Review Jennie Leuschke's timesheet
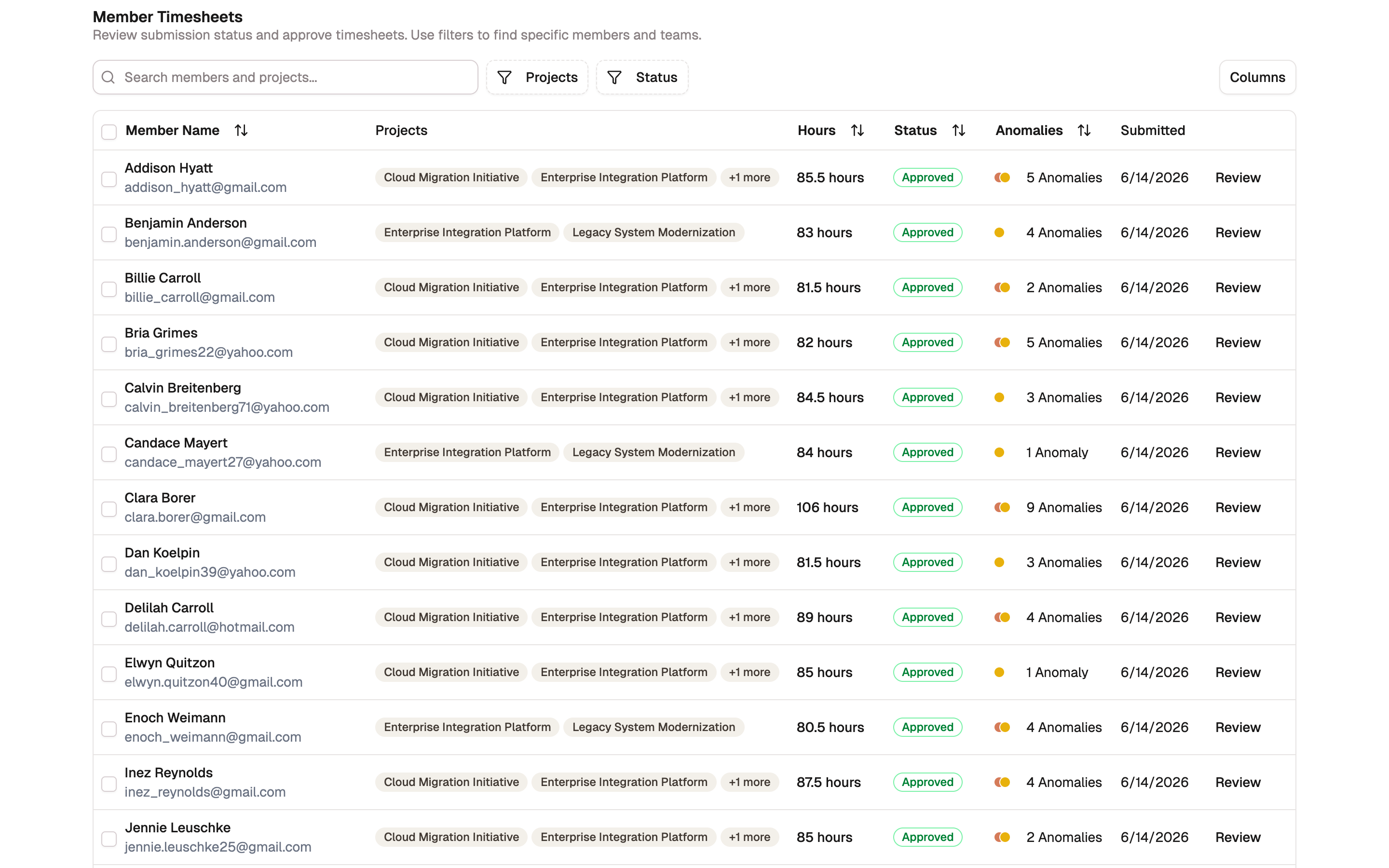 coord(1238,837)
